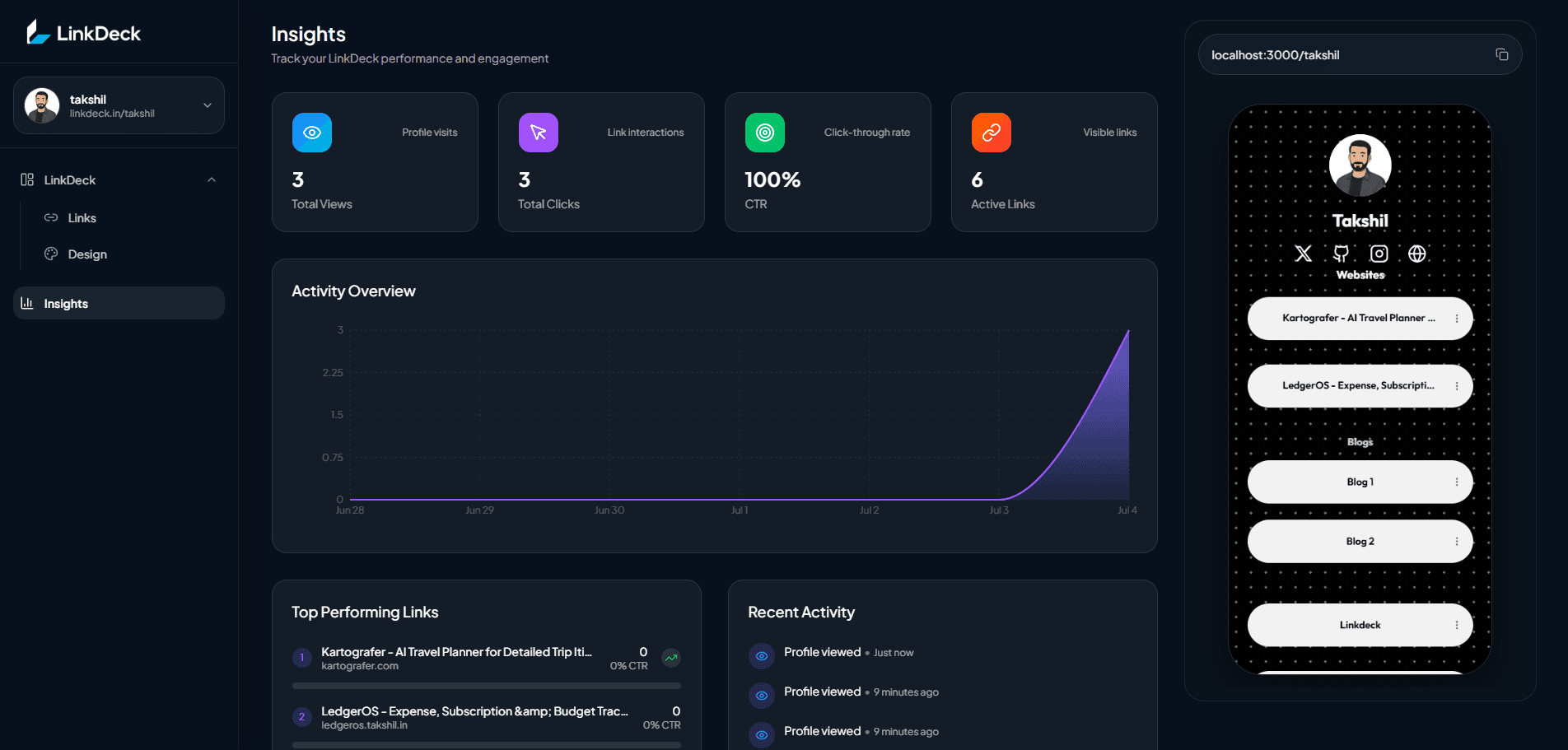The width and height of the screenshot is (1568, 750).
Task: Click the LinkDeck logo icon
Action: tap(38, 32)
